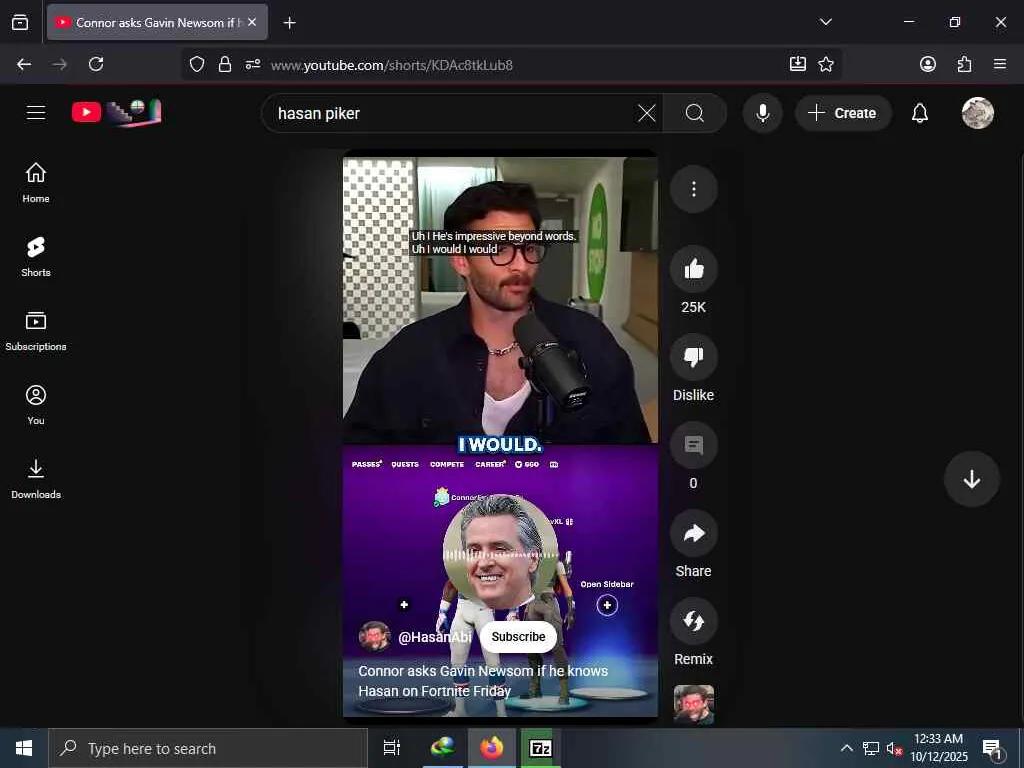Image resolution: width=1024 pixels, height=768 pixels.
Task: Select the Connor asks Gavin Newsom tab
Action: pyautogui.click(x=157, y=22)
